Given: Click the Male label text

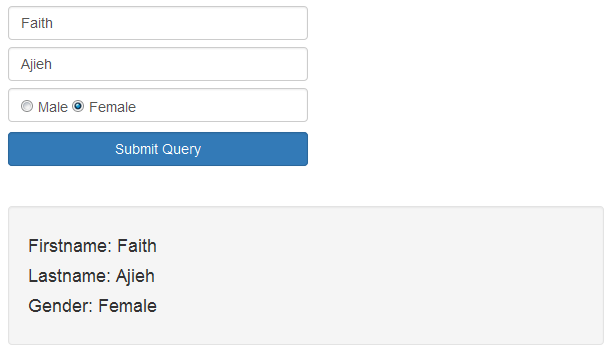Looking at the screenshot, I should 53,107.
